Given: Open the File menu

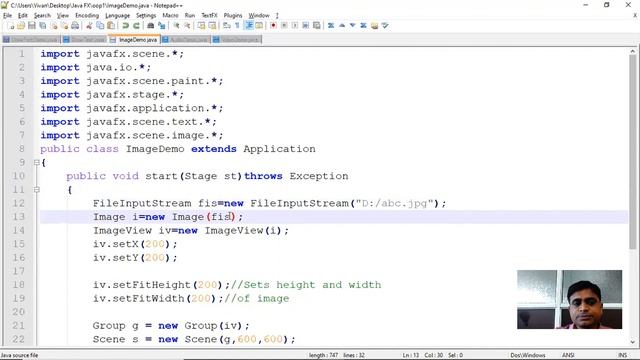Looking at the screenshot, I should [7, 16].
